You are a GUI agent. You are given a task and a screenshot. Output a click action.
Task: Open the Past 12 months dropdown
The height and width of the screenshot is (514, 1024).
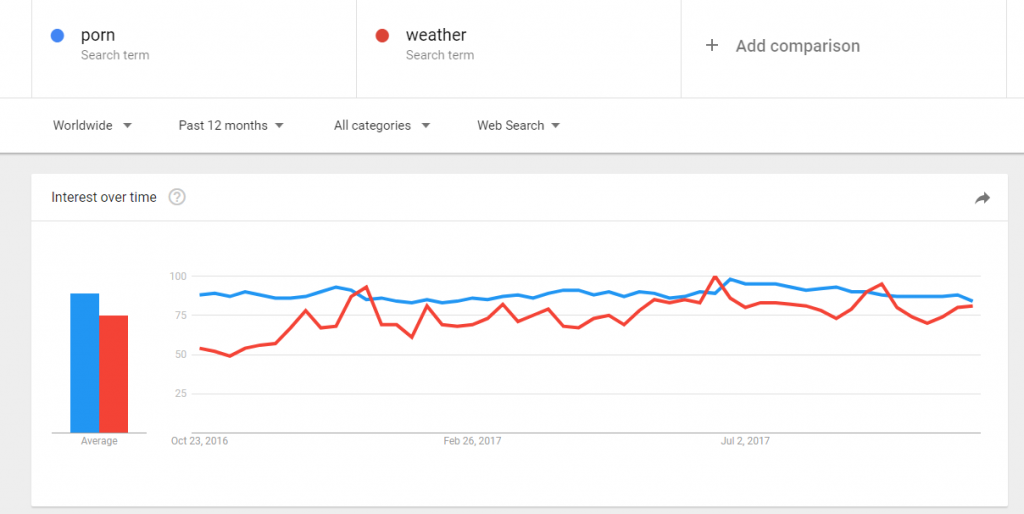pos(231,125)
